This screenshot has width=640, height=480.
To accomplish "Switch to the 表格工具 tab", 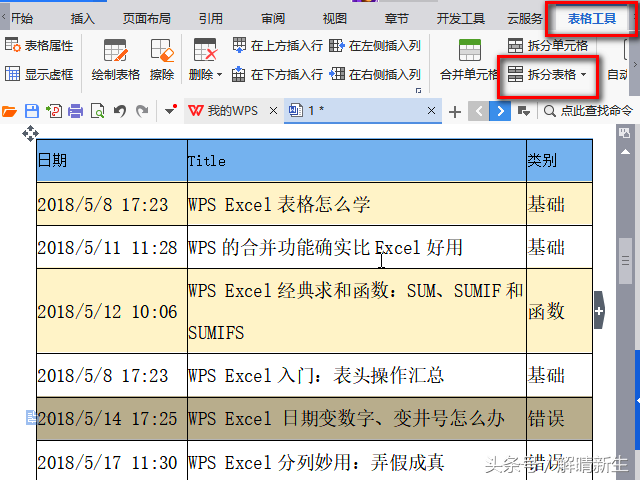I will 592,18.
